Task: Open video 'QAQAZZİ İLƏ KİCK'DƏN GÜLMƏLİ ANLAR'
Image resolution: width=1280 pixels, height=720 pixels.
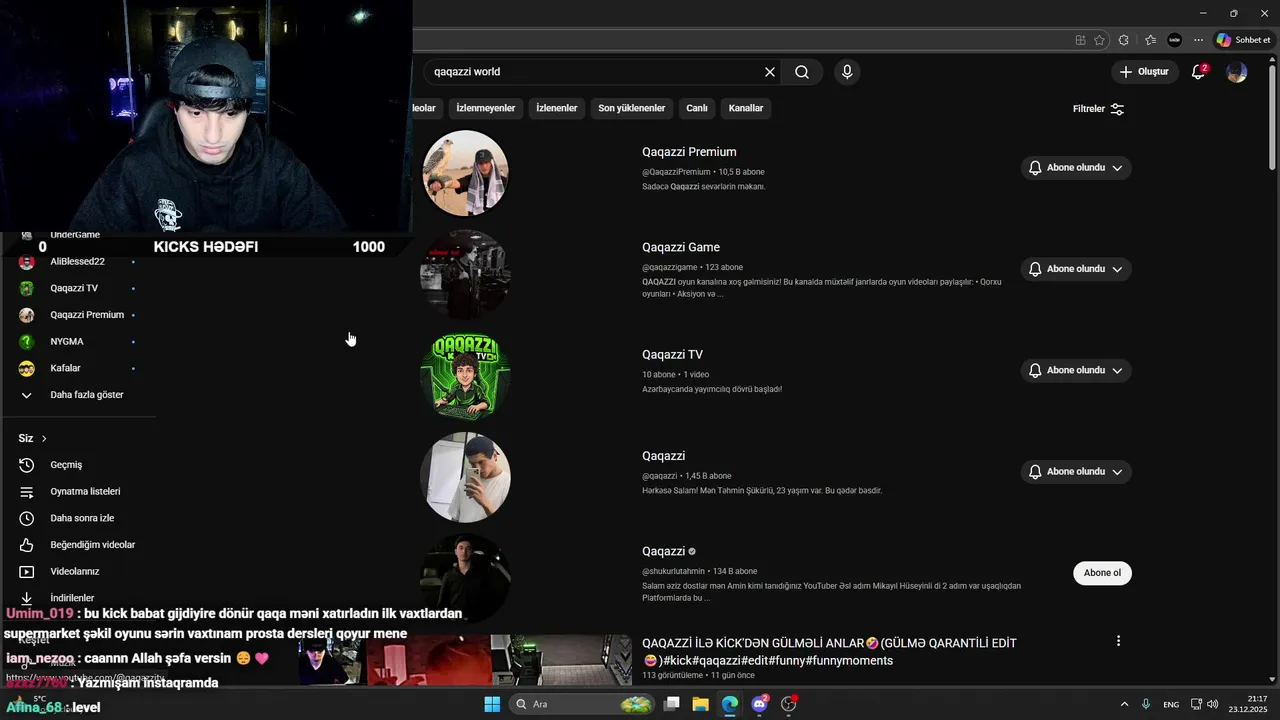Action: pos(829,652)
